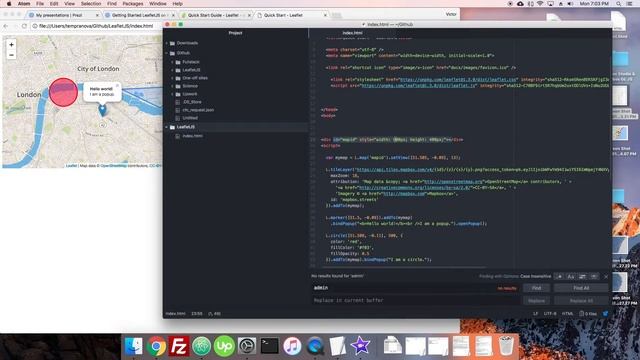640x360 pixels.
Task: Open Spotlight search in menu bar
Action: click(x=618, y=4)
